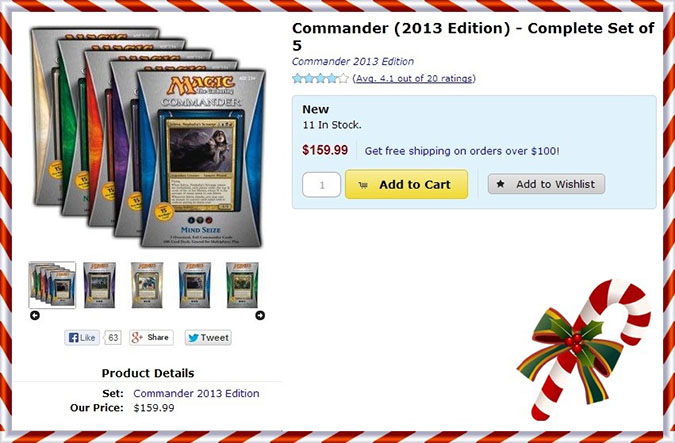
Task: Click the main Mind Seize product image
Action: pos(201,159)
